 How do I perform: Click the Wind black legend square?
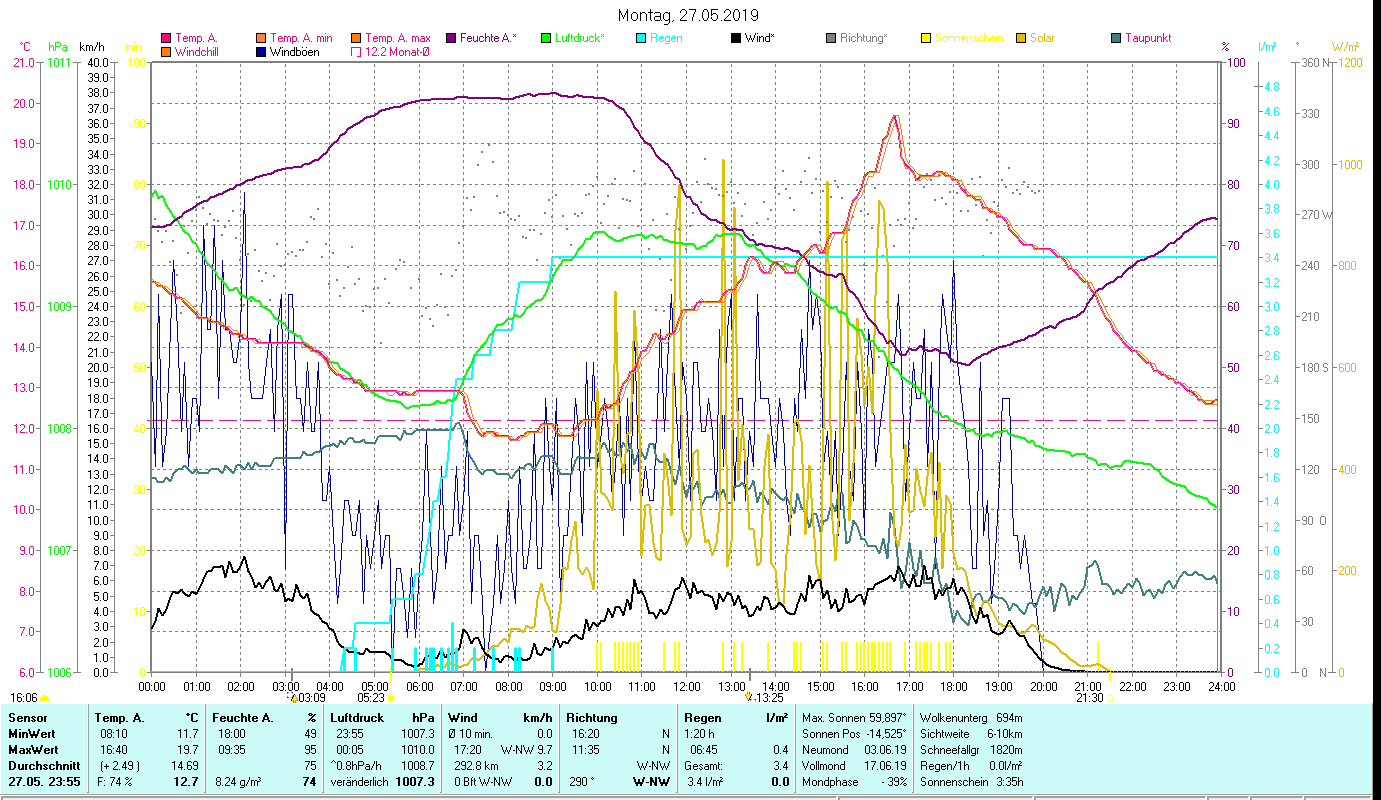(x=736, y=38)
